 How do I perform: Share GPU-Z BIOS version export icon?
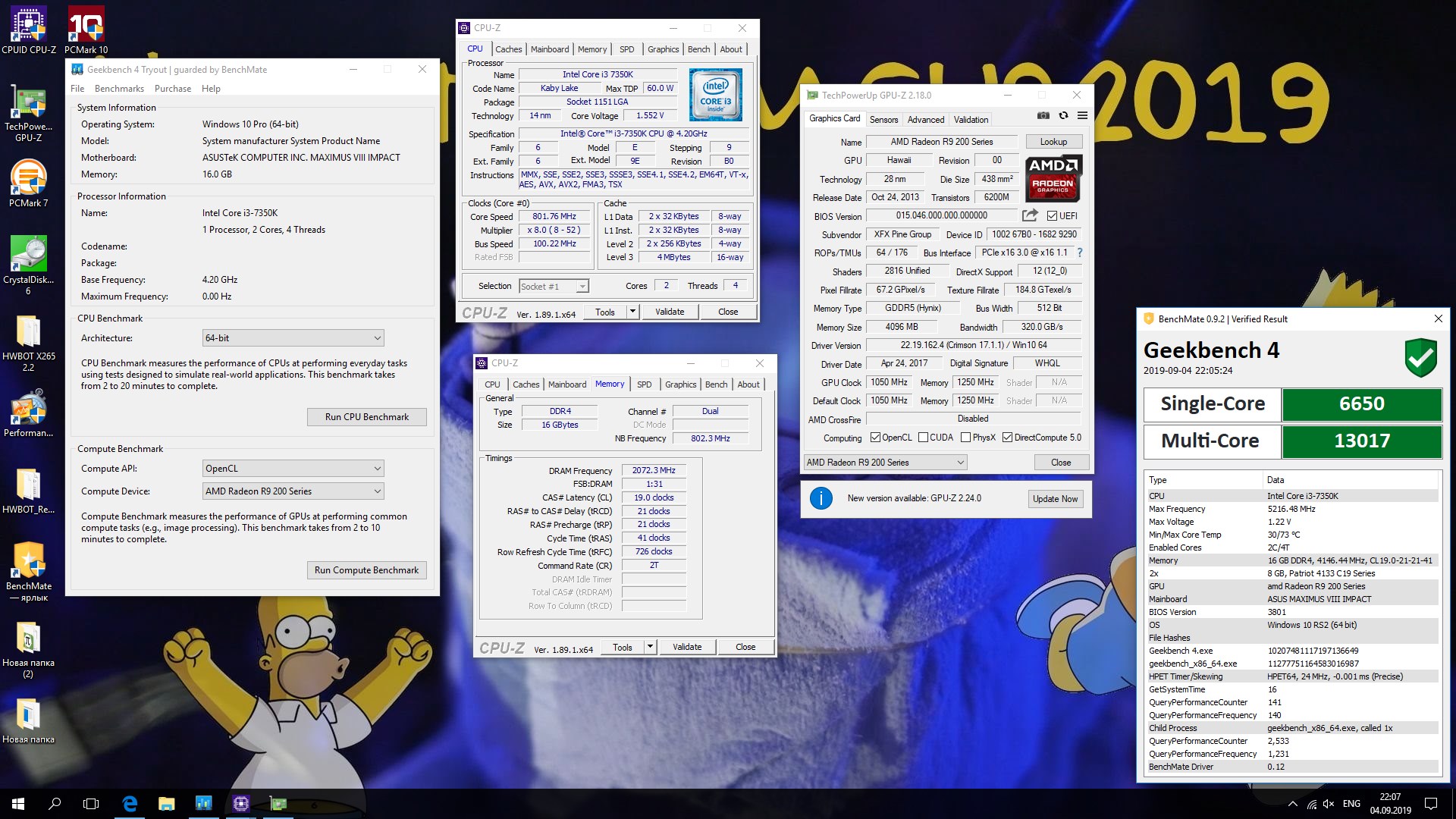point(1030,215)
